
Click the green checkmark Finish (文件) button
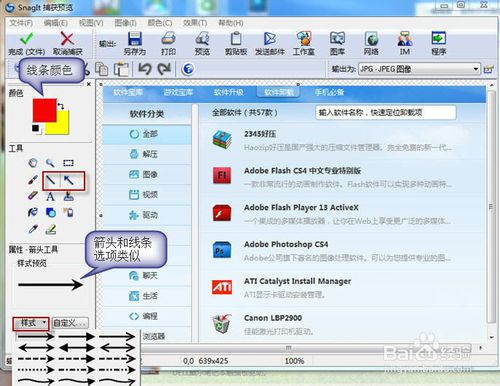pyautogui.click(x=26, y=43)
